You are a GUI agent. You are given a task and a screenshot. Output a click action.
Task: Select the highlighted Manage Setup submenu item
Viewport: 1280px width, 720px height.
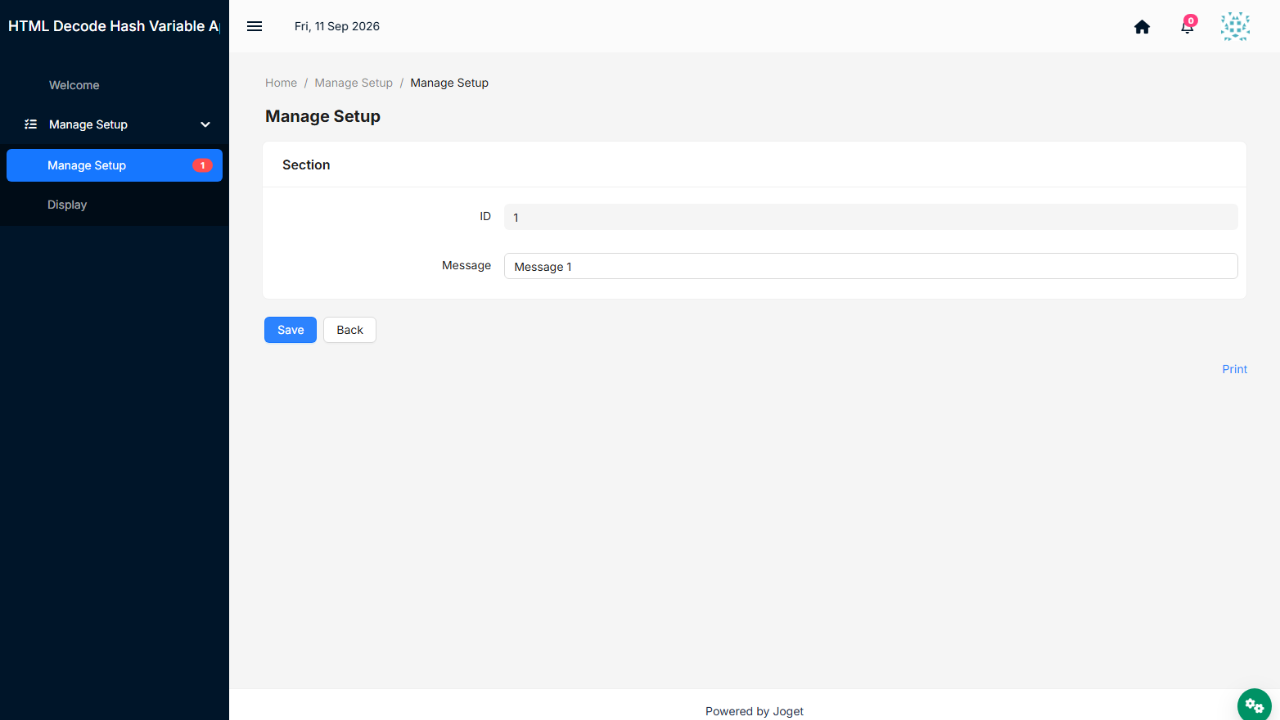coord(114,165)
